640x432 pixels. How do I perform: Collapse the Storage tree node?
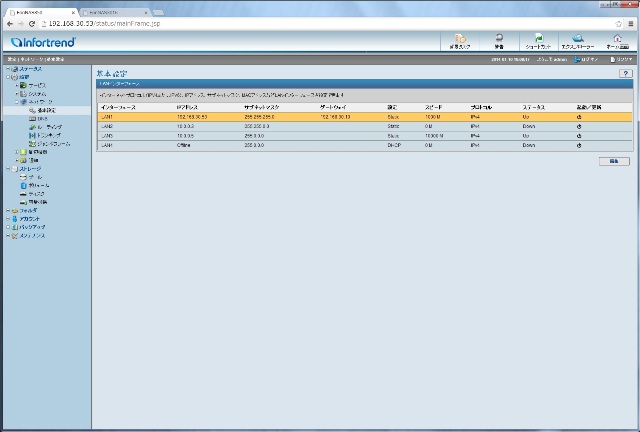pyautogui.click(x=7, y=168)
